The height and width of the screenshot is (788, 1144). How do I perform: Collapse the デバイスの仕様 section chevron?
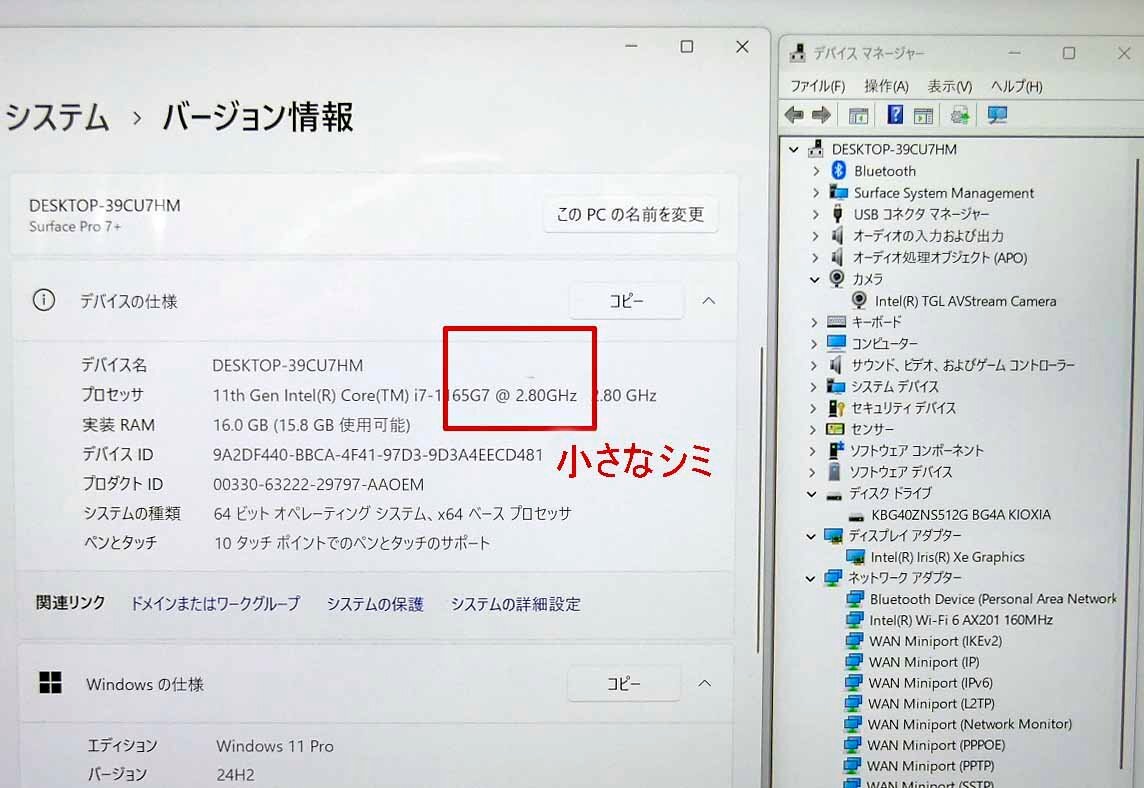708,301
